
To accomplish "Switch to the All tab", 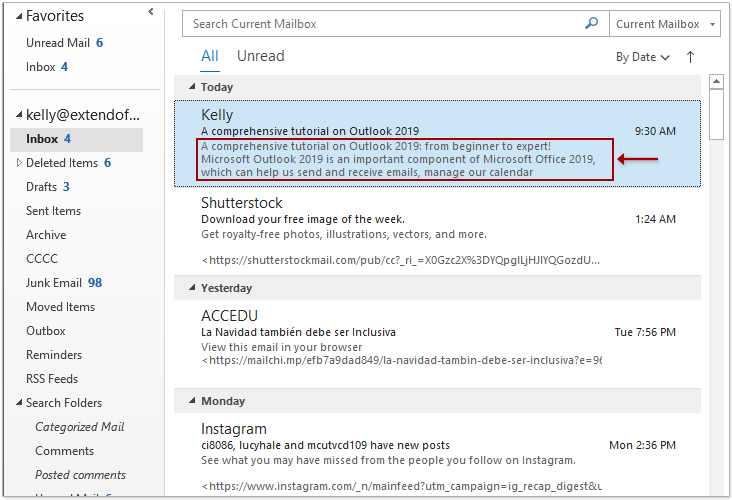I will [x=210, y=56].
